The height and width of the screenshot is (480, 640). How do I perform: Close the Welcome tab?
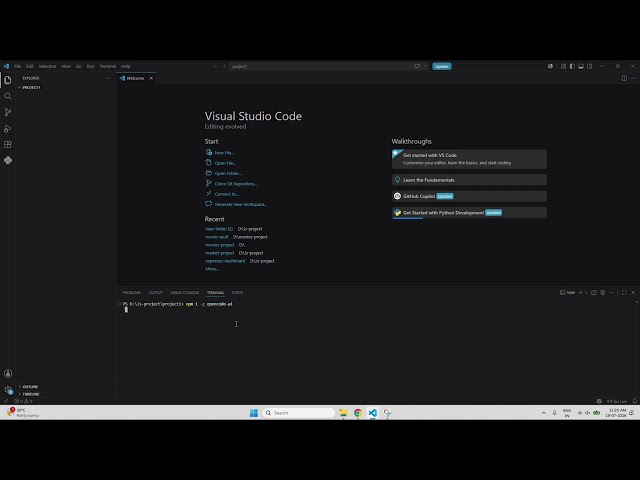coord(151,78)
